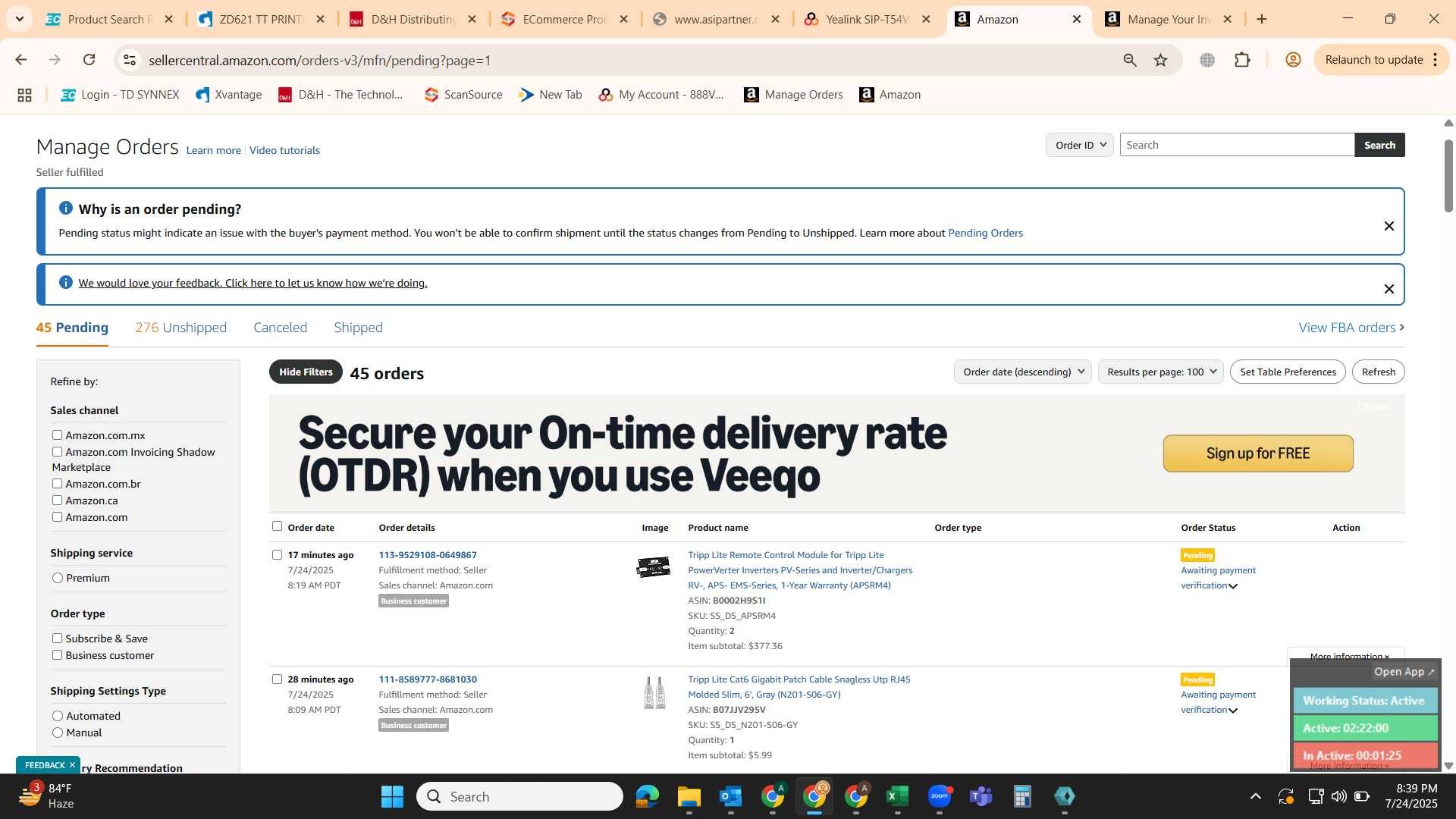
Task: Open the Order date (descending) sort dropdown
Action: (x=1022, y=372)
